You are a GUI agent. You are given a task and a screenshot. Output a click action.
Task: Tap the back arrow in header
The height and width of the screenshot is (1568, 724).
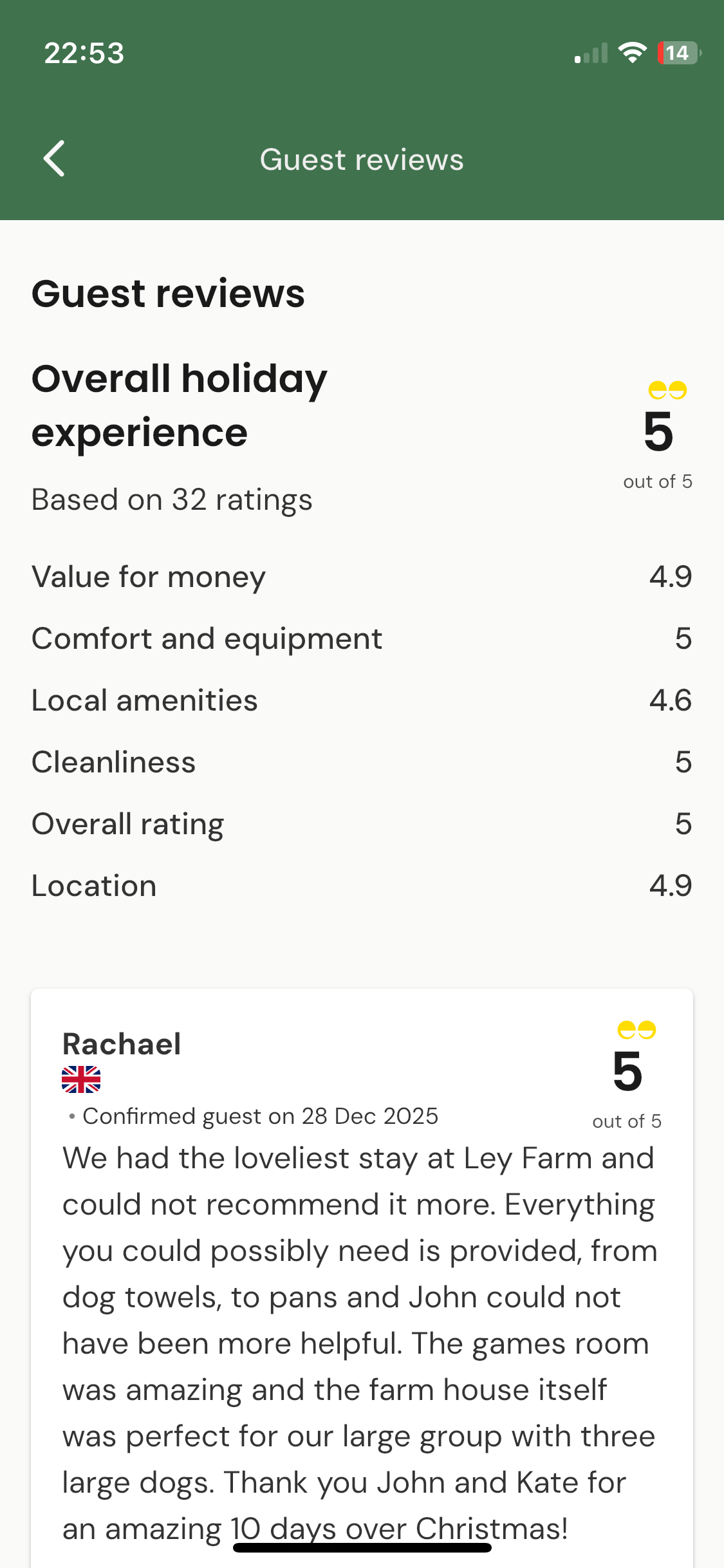click(x=54, y=158)
